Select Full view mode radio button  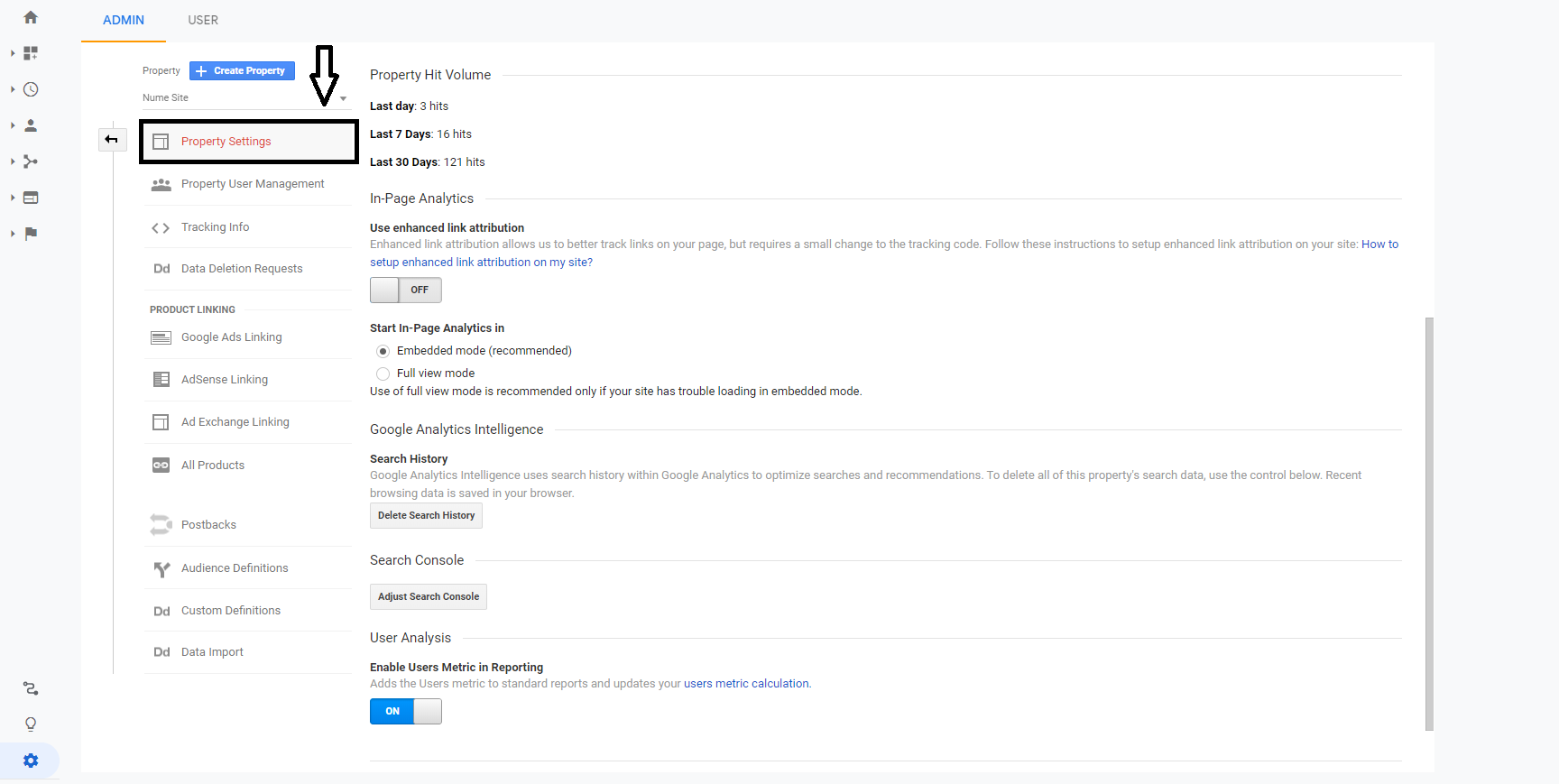(383, 374)
